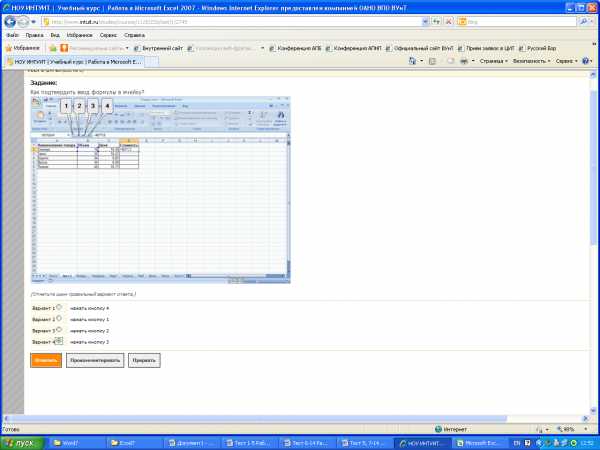The height and width of the screenshot is (450, 600).
Task: Click the add-to-favorites-bar star icon
Action: tap(53, 48)
